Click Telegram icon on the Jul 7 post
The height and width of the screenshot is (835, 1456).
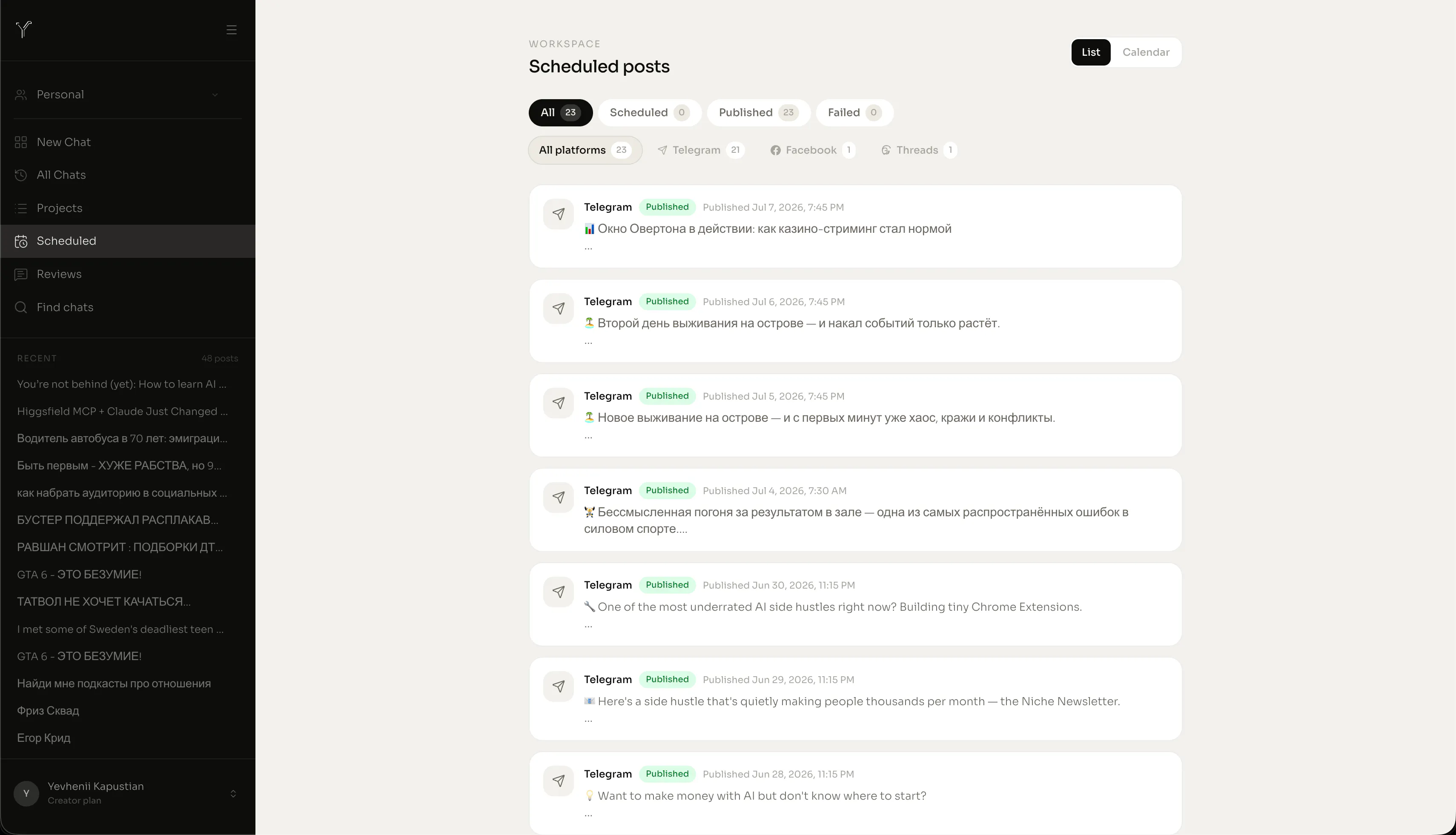559,214
